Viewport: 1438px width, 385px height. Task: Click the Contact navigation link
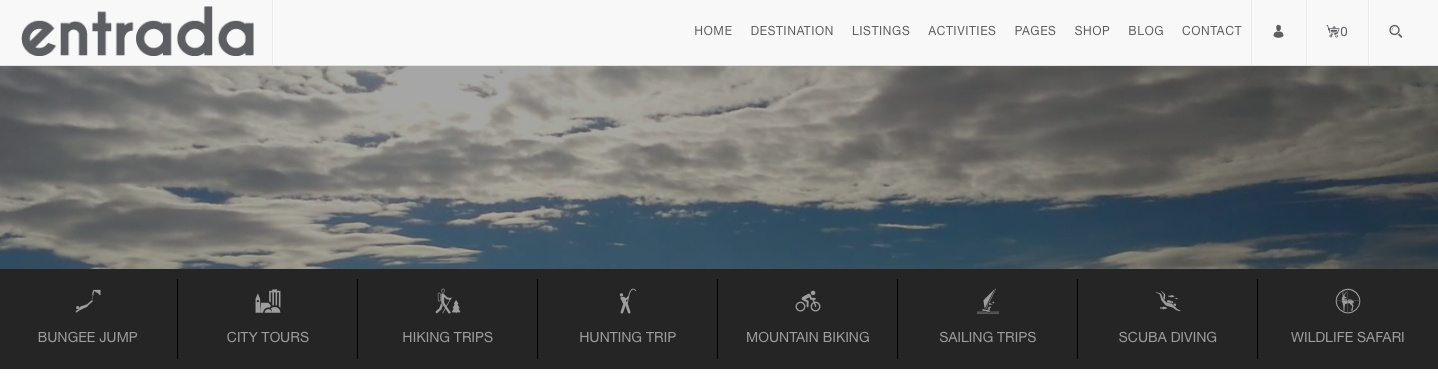pyautogui.click(x=1212, y=31)
